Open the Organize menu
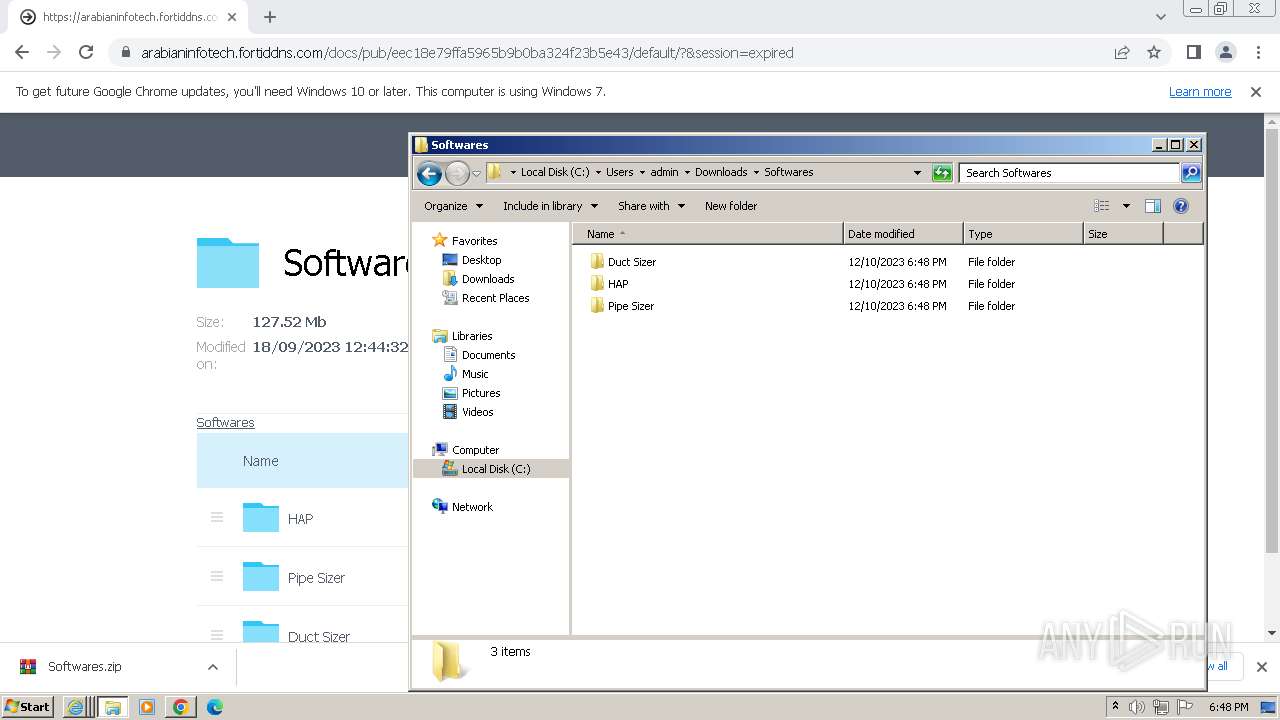1280x720 pixels. click(x=453, y=206)
